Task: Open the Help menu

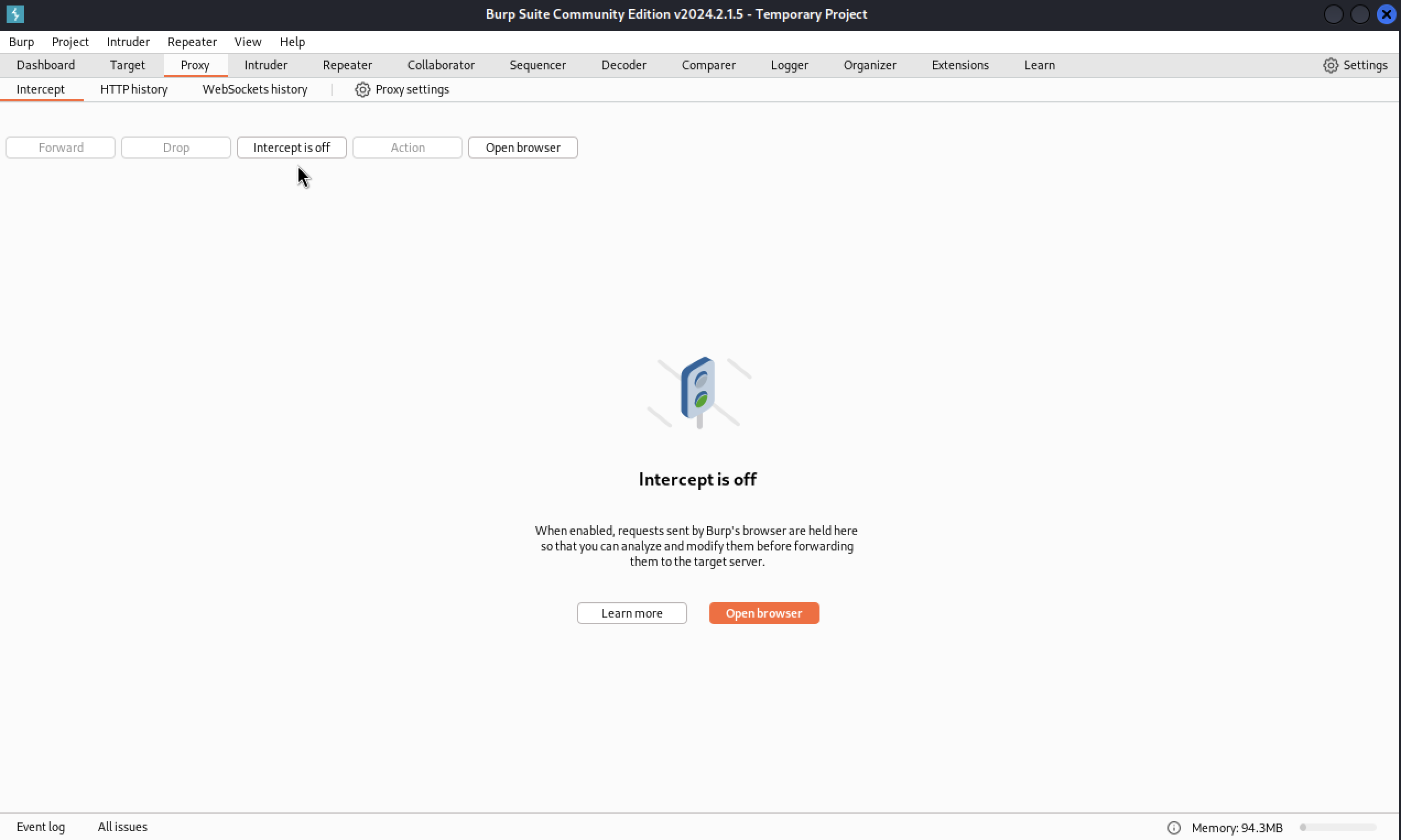Action: pos(292,42)
